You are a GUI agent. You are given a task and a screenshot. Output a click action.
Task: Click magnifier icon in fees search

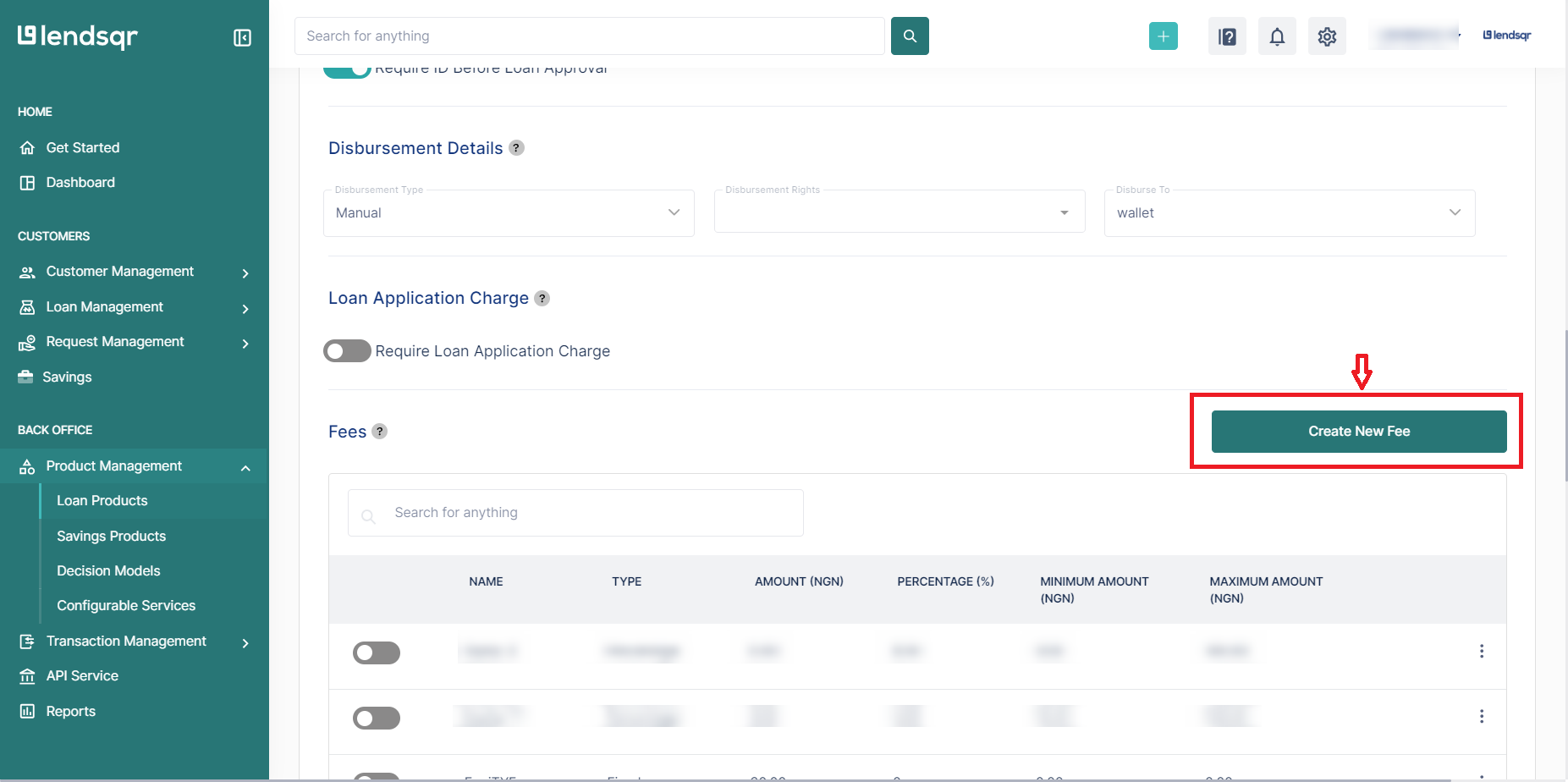click(x=368, y=515)
